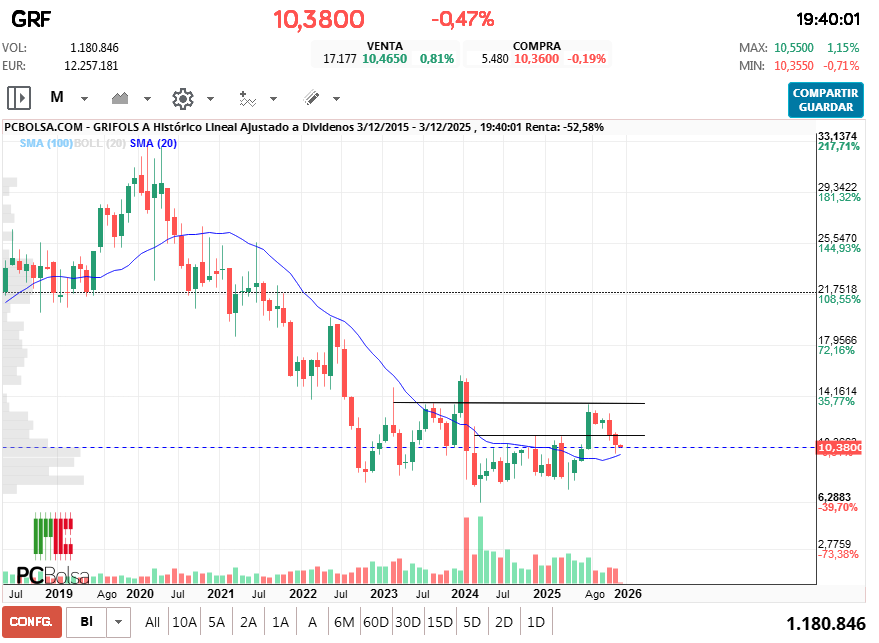Open chart settings gear icon
This screenshot has height=643, width=879.
tap(183, 99)
